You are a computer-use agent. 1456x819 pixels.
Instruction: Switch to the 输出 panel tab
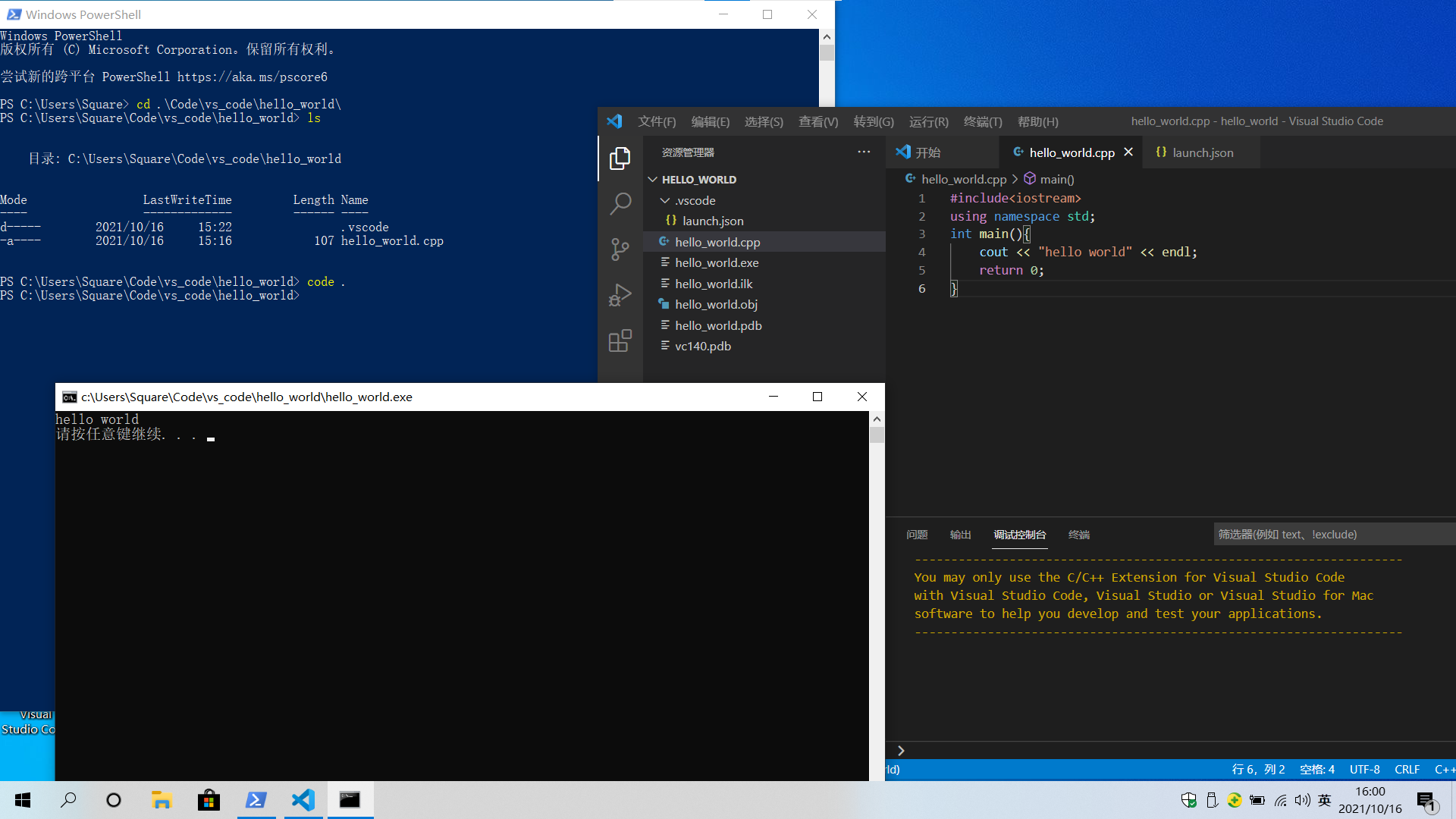tap(960, 535)
